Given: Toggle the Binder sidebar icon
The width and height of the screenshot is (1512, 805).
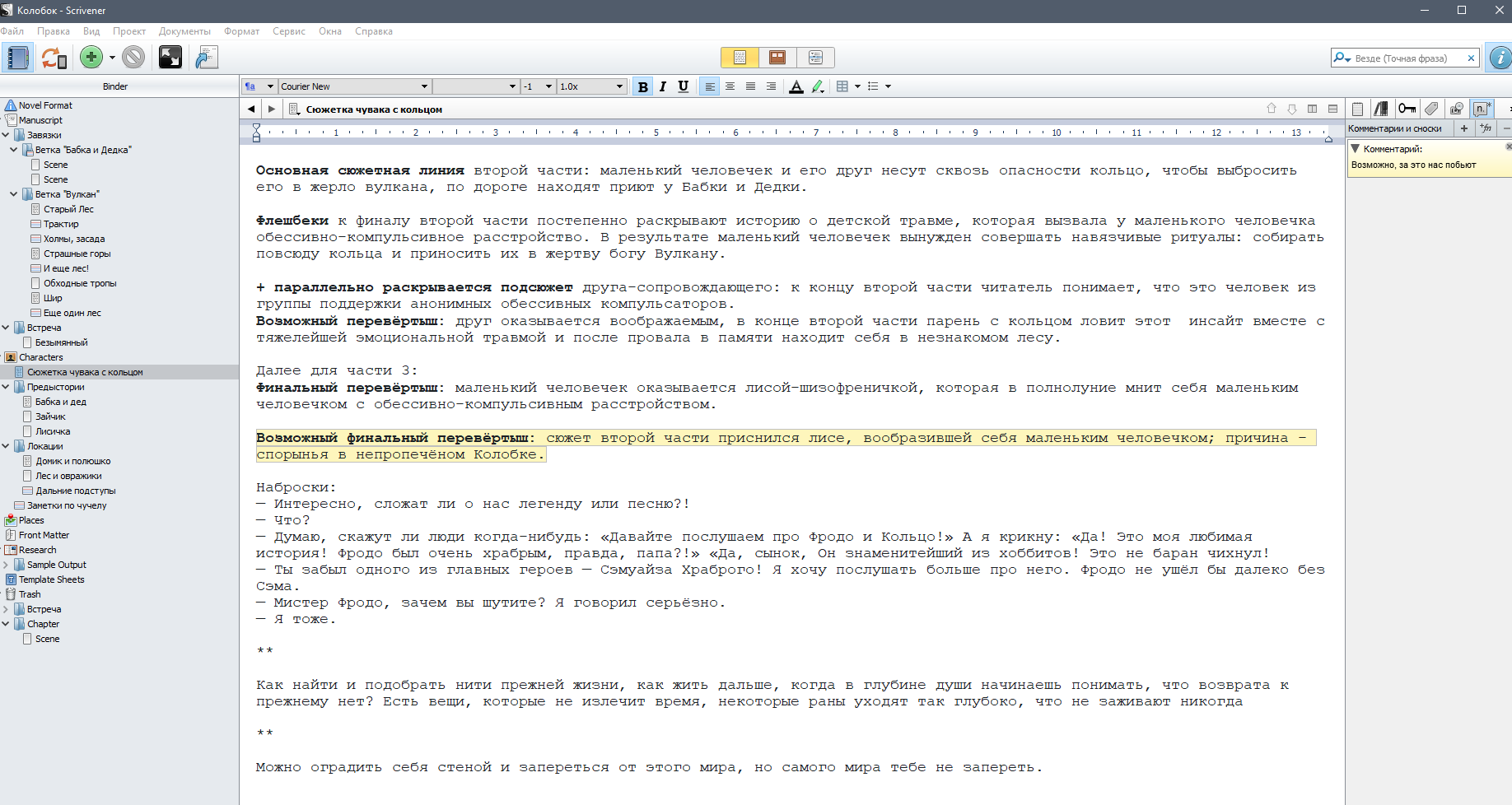Looking at the screenshot, I should pyautogui.click(x=17, y=58).
